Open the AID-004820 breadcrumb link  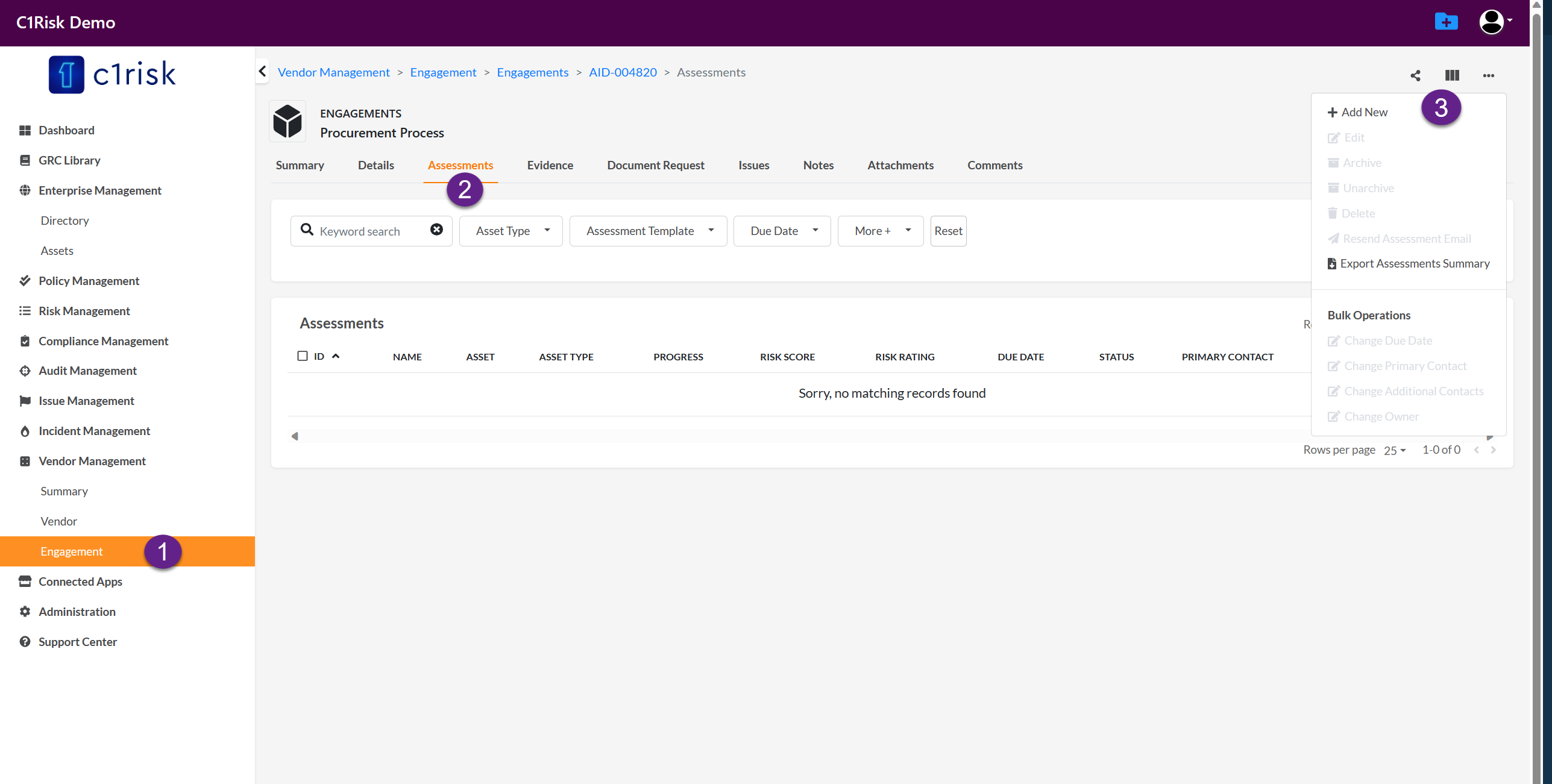point(623,72)
